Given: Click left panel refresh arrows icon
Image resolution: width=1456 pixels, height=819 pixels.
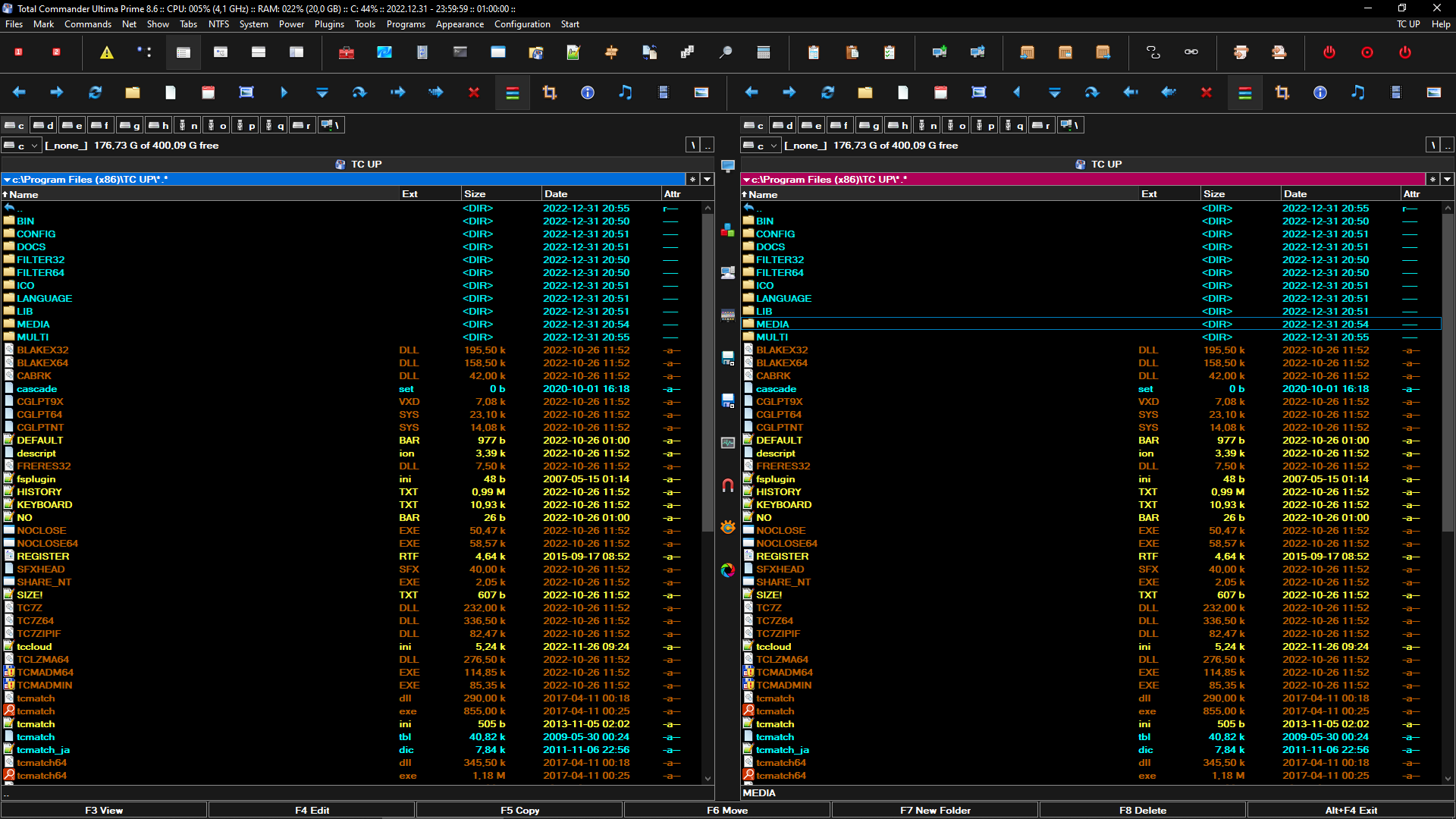Looking at the screenshot, I should click(x=95, y=93).
